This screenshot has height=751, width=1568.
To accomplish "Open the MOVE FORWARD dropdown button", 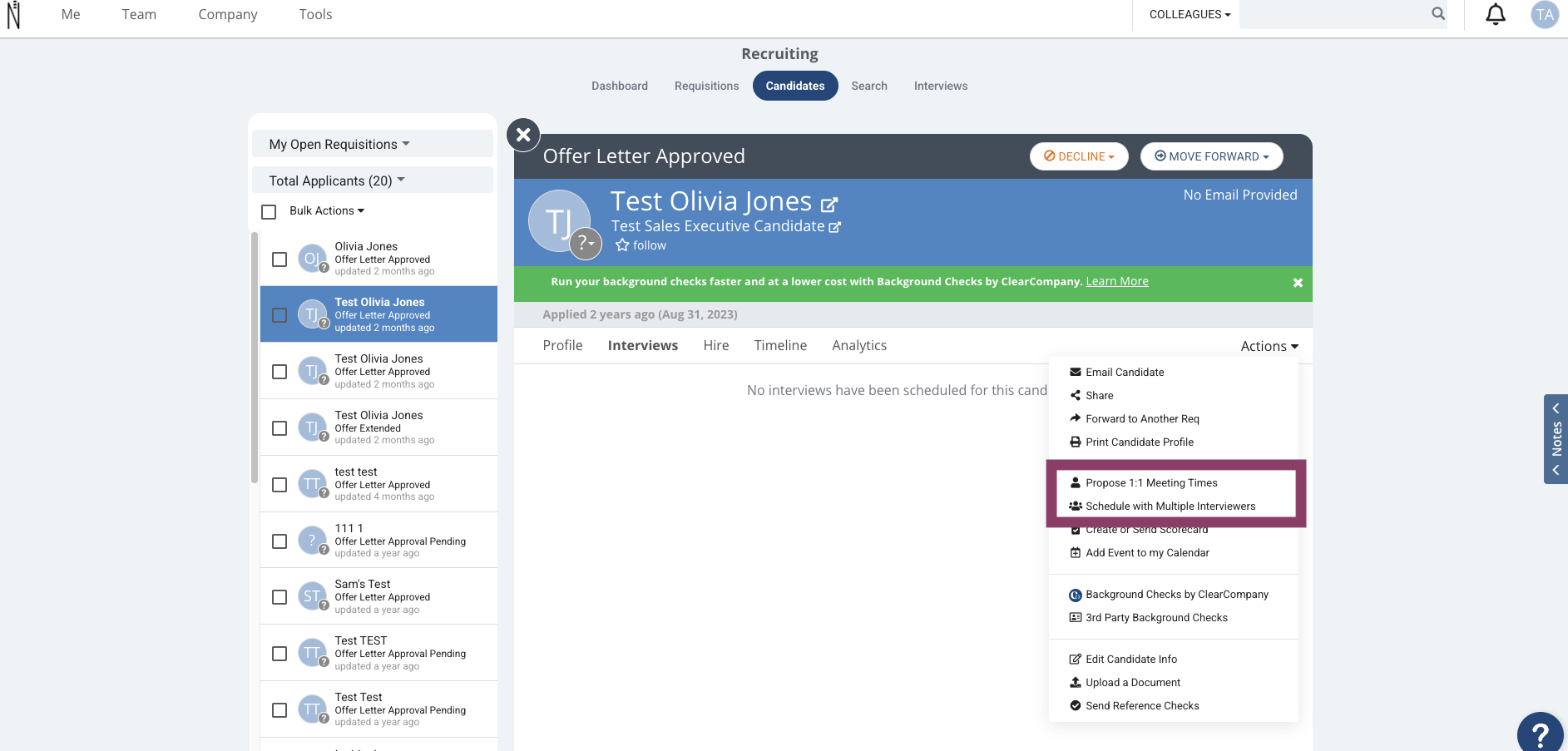I will pos(1211,156).
